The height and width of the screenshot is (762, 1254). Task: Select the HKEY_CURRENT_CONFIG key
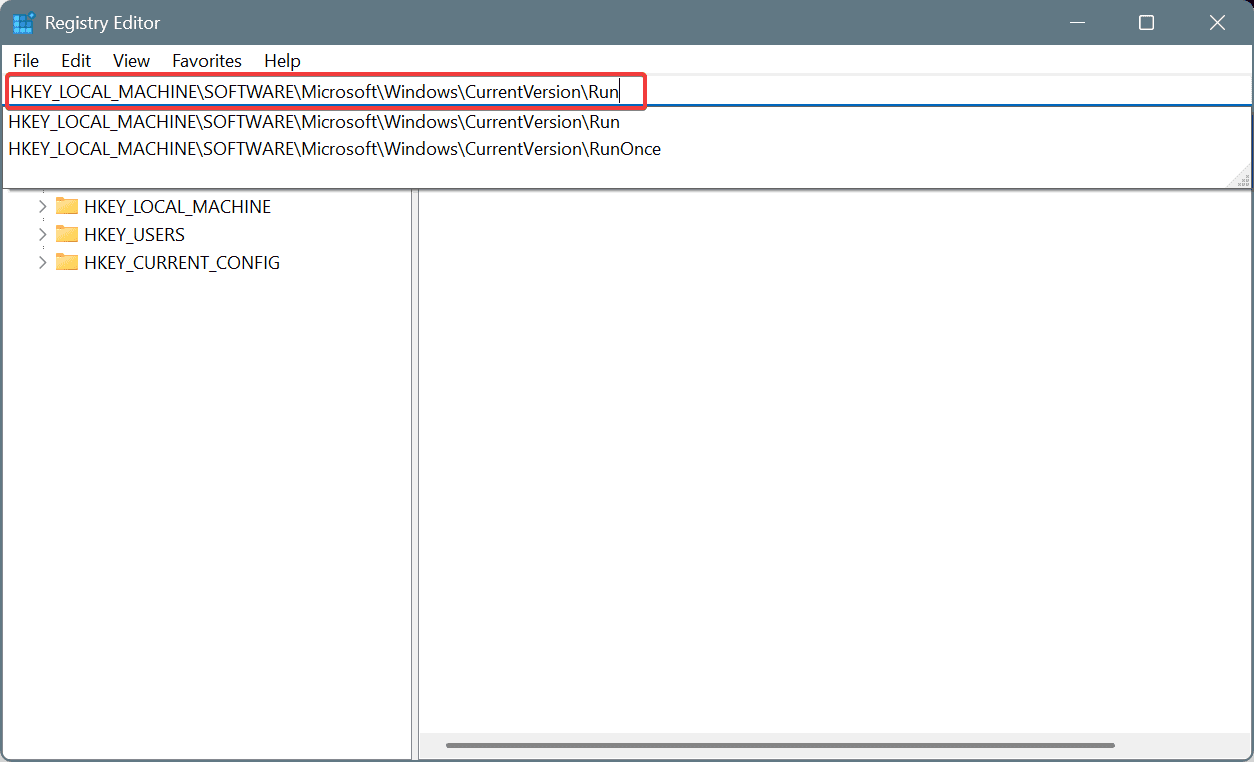[182, 263]
